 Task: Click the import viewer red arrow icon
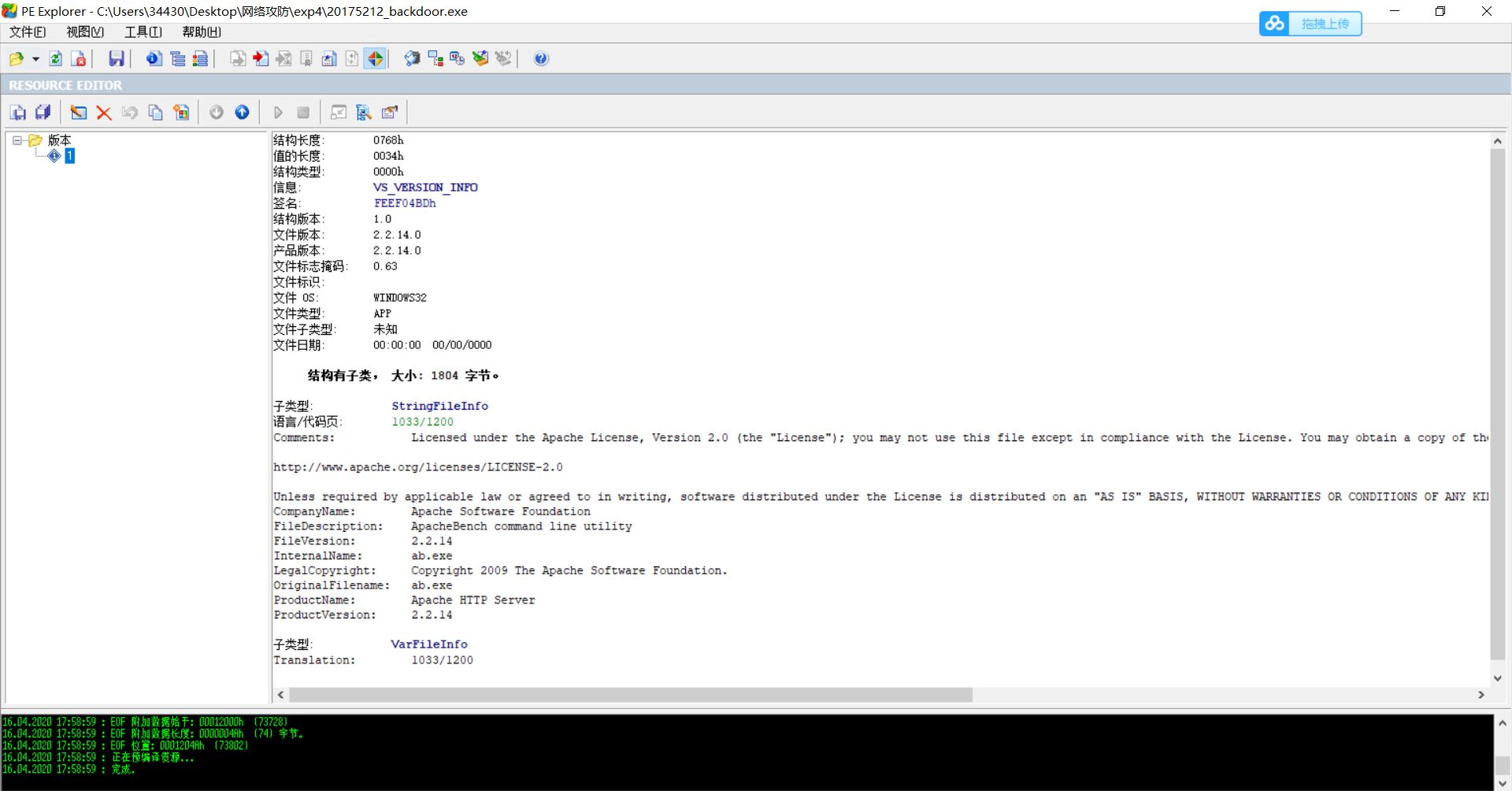[x=261, y=59]
